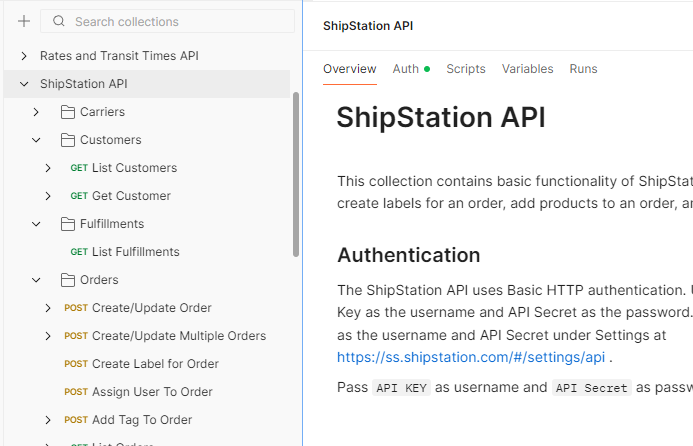Expand Create/Update Multiple Orders request
Viewport: 693px width, 446px height.
pyautogui.click(x=48, y=336)
